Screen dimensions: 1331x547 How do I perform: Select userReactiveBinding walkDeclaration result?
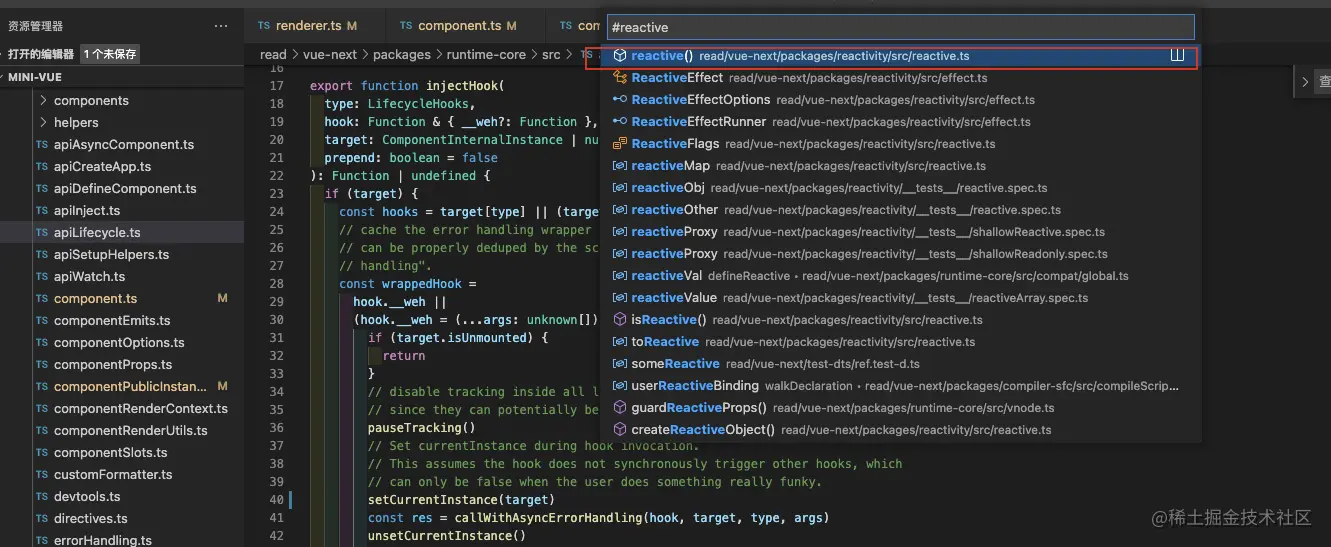[x=901, y=386]
